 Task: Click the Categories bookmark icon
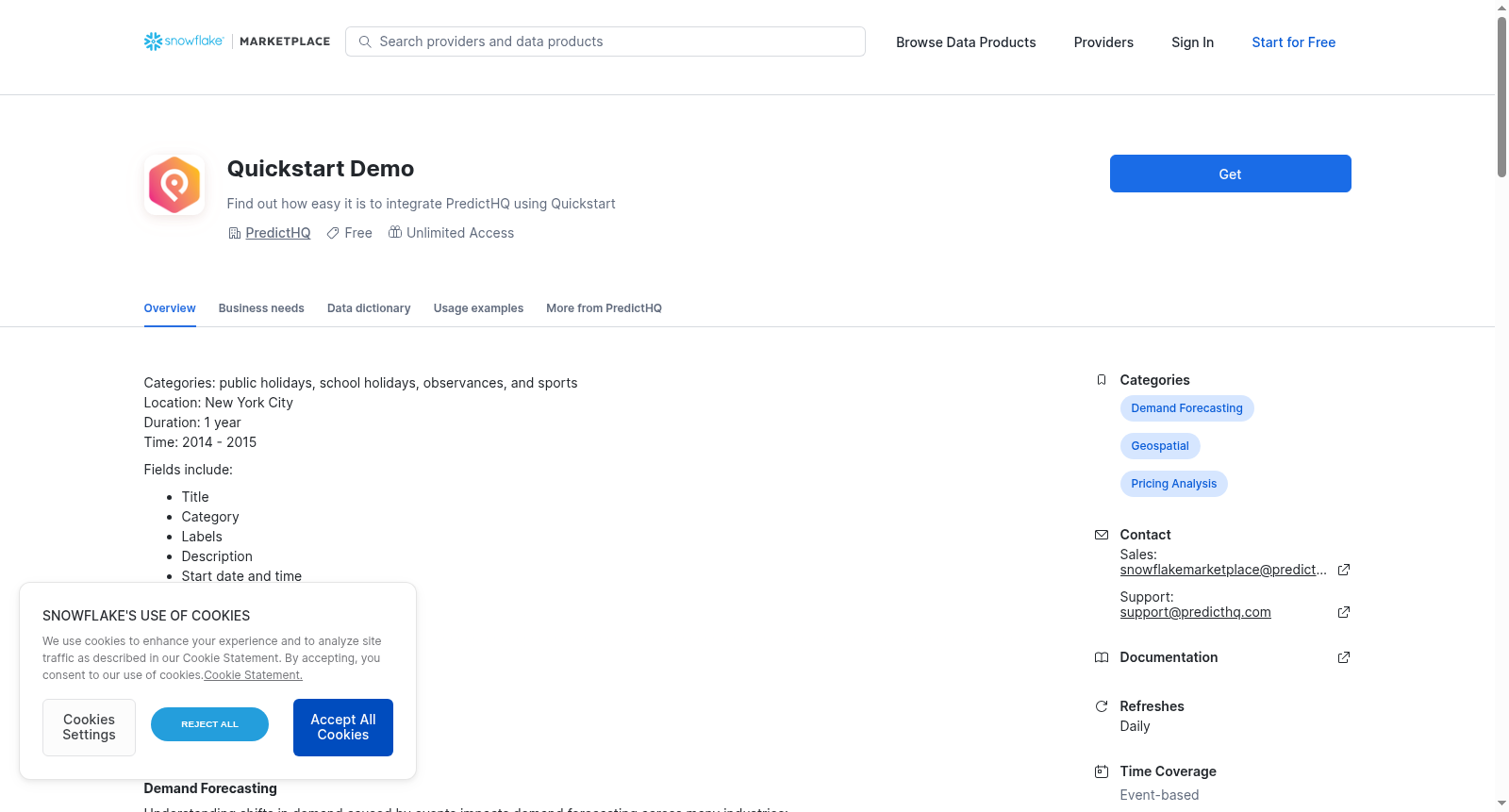tap(1102, 380)
